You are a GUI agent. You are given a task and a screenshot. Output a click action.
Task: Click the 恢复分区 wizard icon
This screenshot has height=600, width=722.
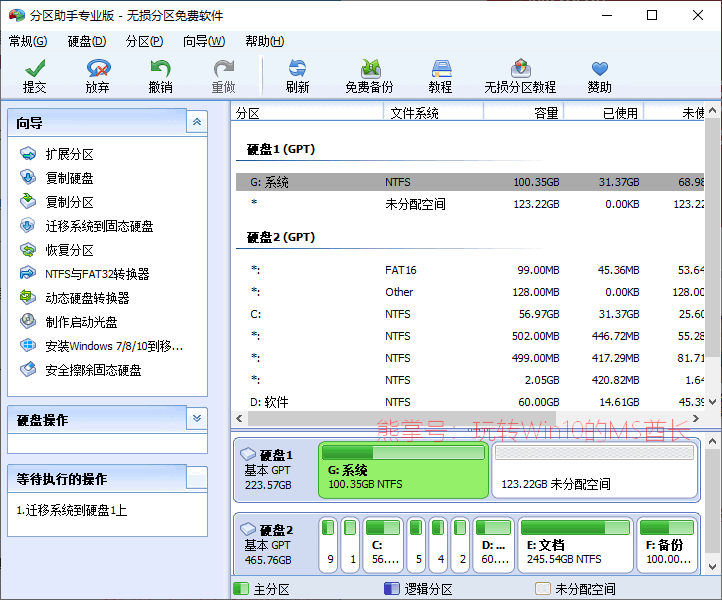[28, 250]
